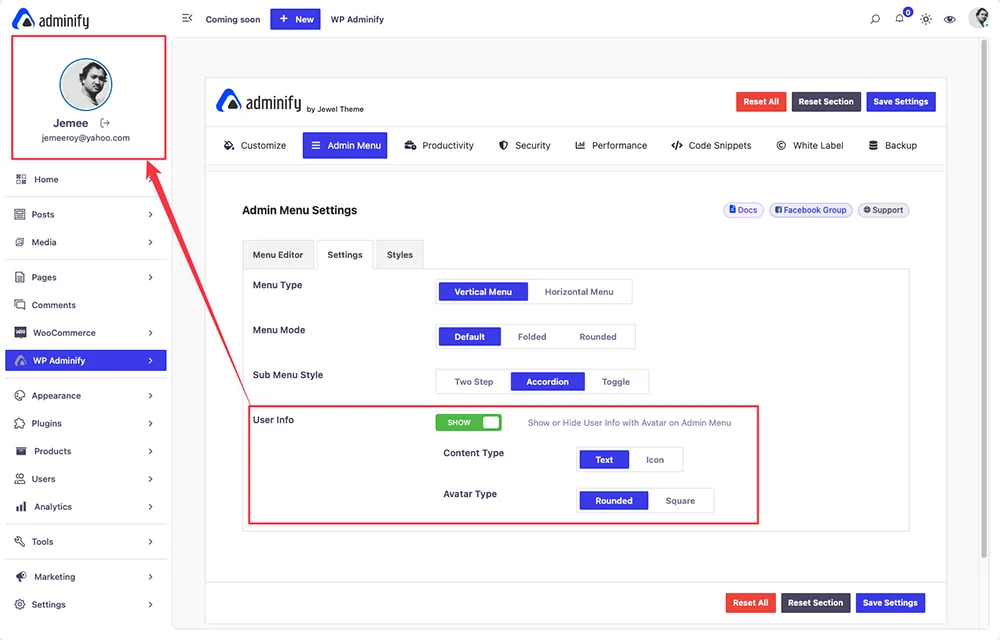1000x640 pixels.
Task: Open the Security tab
Action: coord(524,145)
